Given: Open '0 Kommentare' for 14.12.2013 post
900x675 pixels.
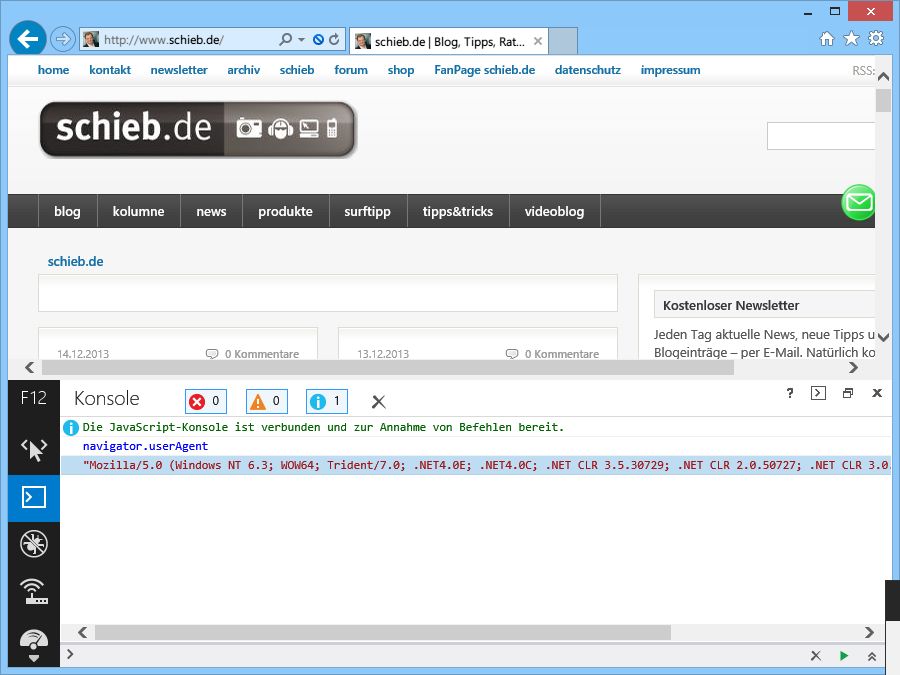Looking at the screenshot, I should pyautogui.click(x=253, y=354).
